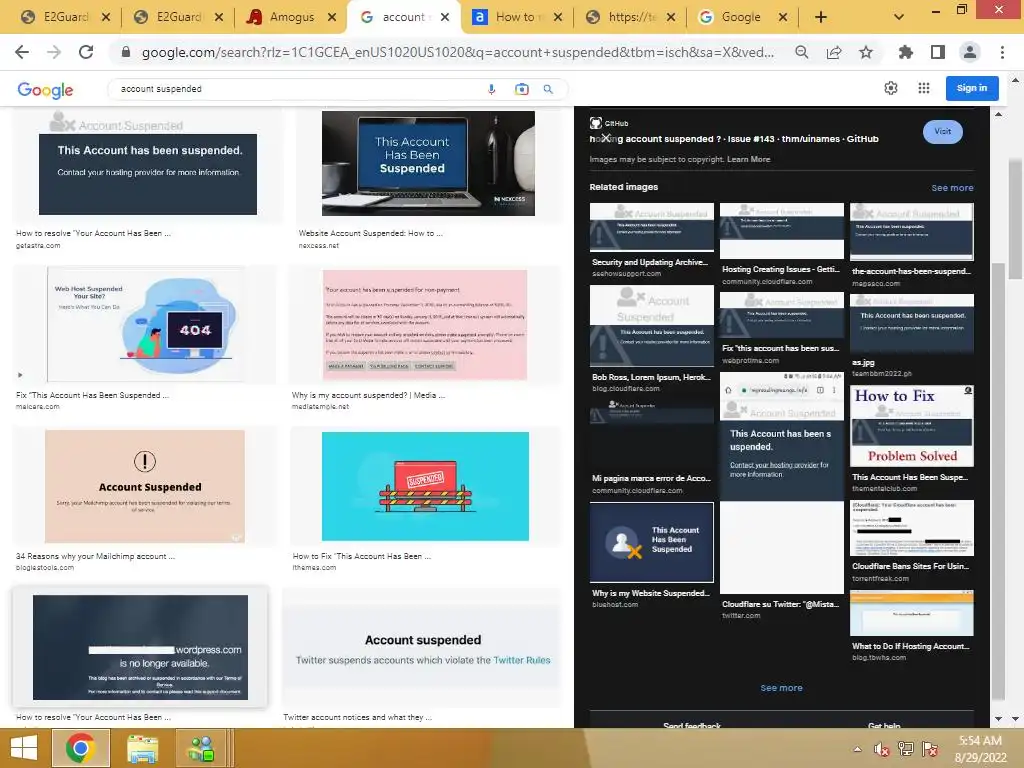Click the Send feedback link
This screenshot has width=1024, height=768.
[692, 725]
